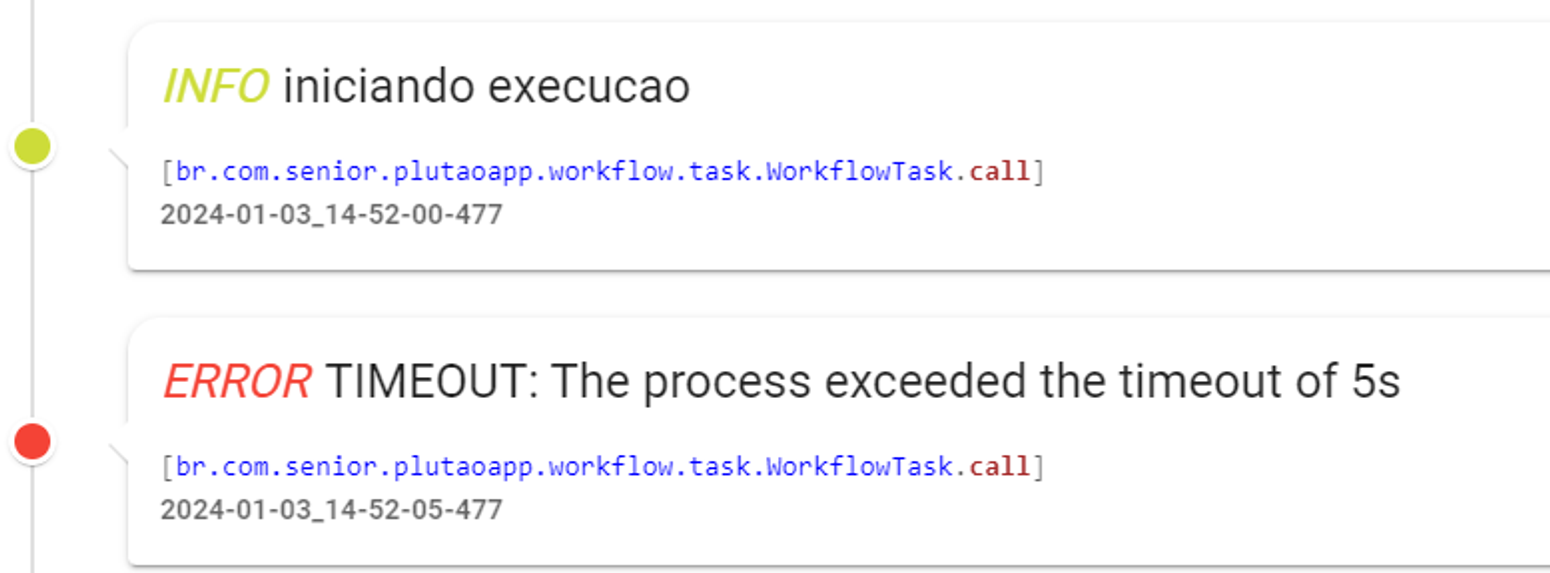
Task: Click the italic INFO severity label
Action: 215,88
